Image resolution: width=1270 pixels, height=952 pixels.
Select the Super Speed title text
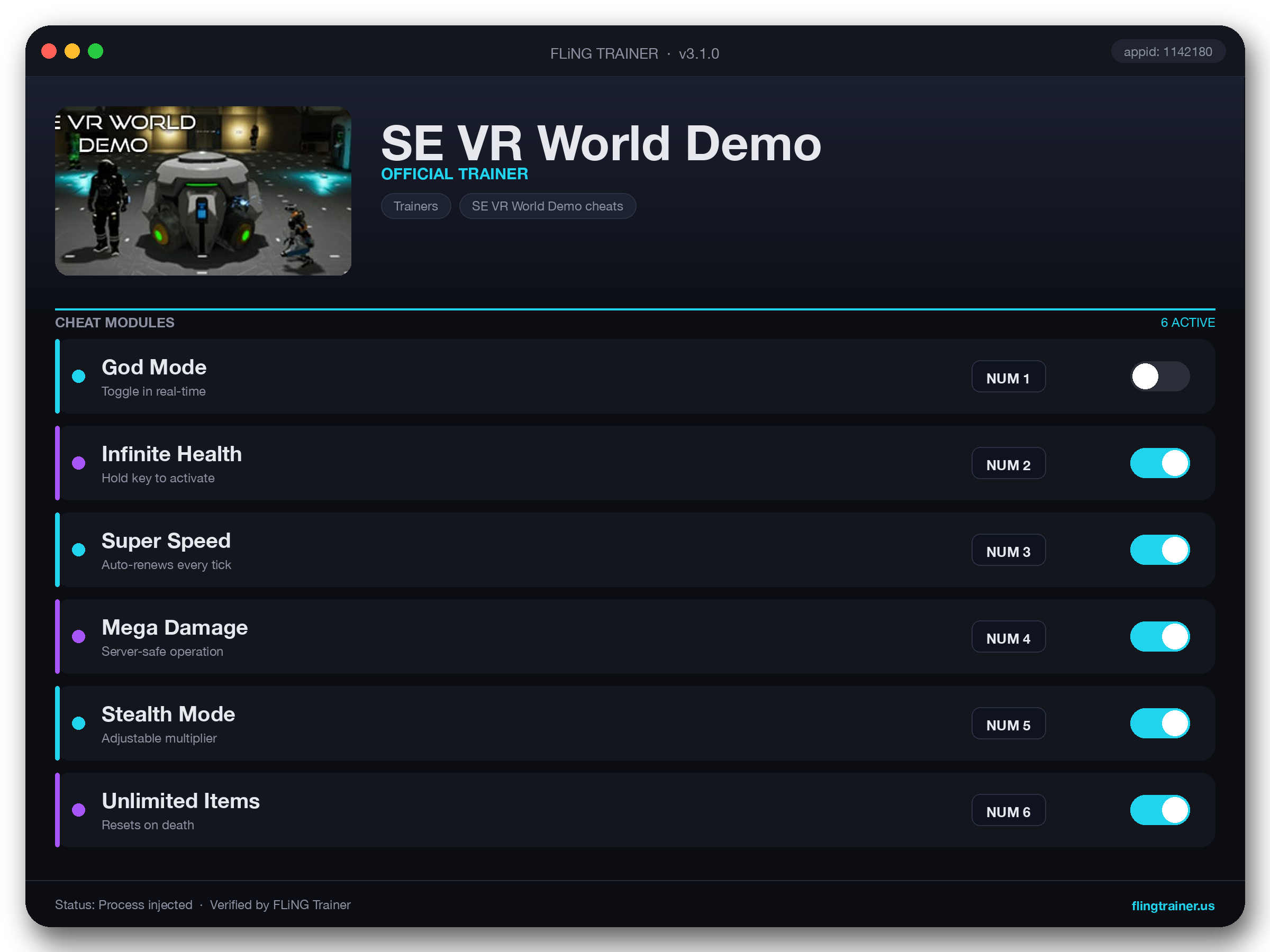coord(166,541)
